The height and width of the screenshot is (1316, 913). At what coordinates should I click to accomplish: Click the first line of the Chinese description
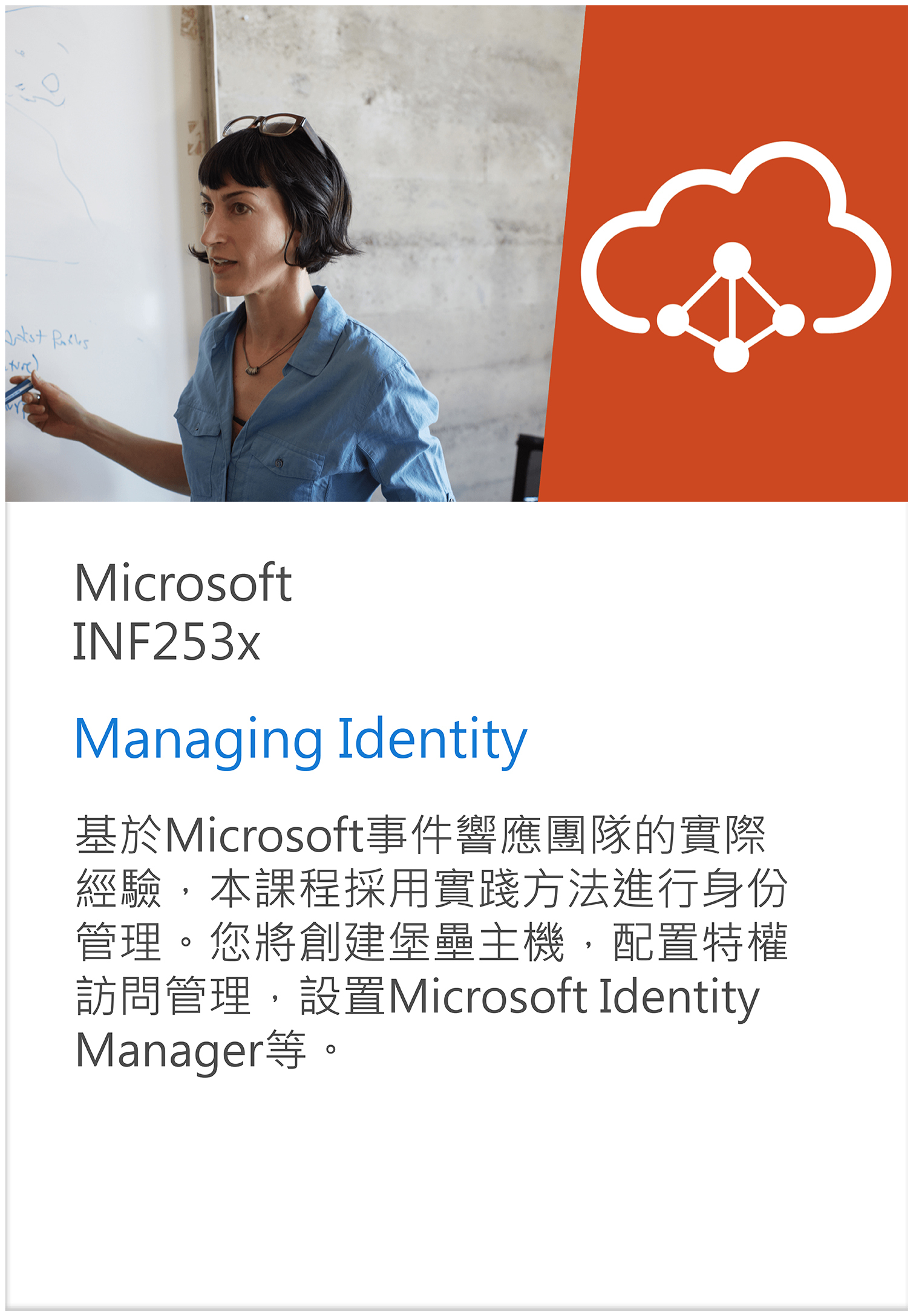421,835
